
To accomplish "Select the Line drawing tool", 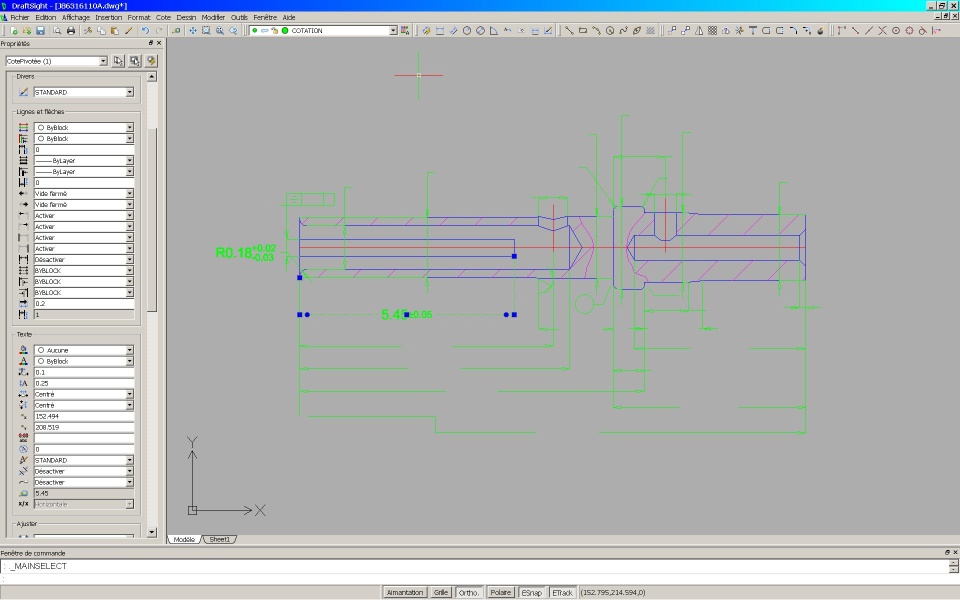I will 569,30.
